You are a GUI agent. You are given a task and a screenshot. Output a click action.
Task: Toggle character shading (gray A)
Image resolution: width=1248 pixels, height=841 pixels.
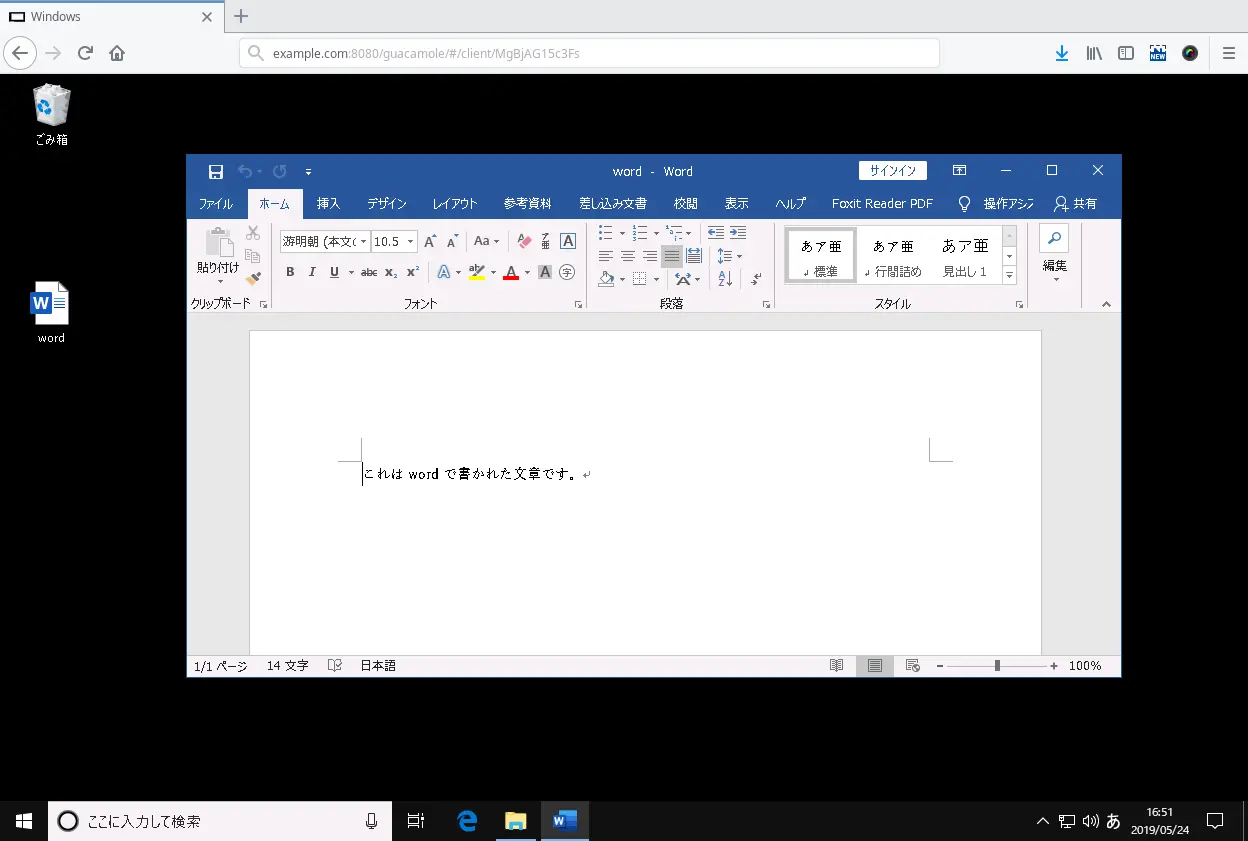click(545, 272)
